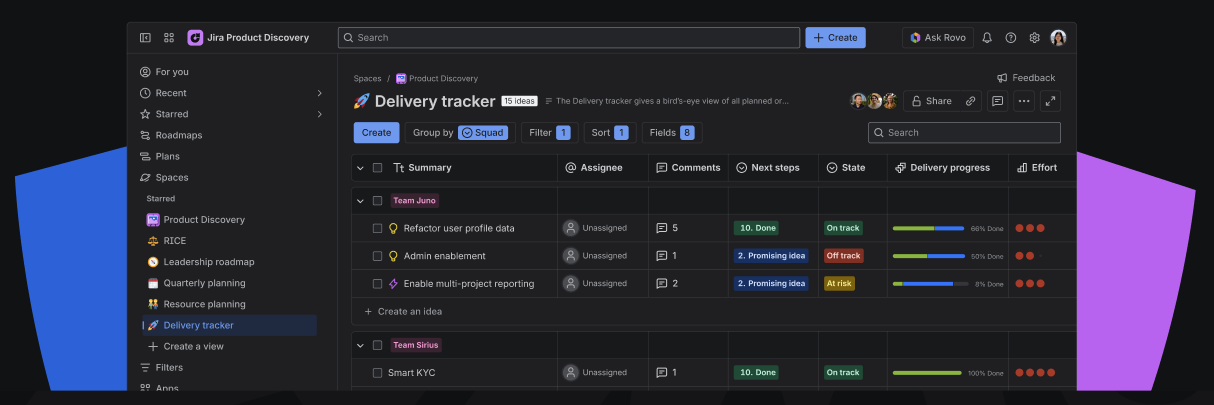The height and width of the screenshot is (405, 1214).
Task: Click the view Search field
Action: pyautogui.click(x=964, y=133)
